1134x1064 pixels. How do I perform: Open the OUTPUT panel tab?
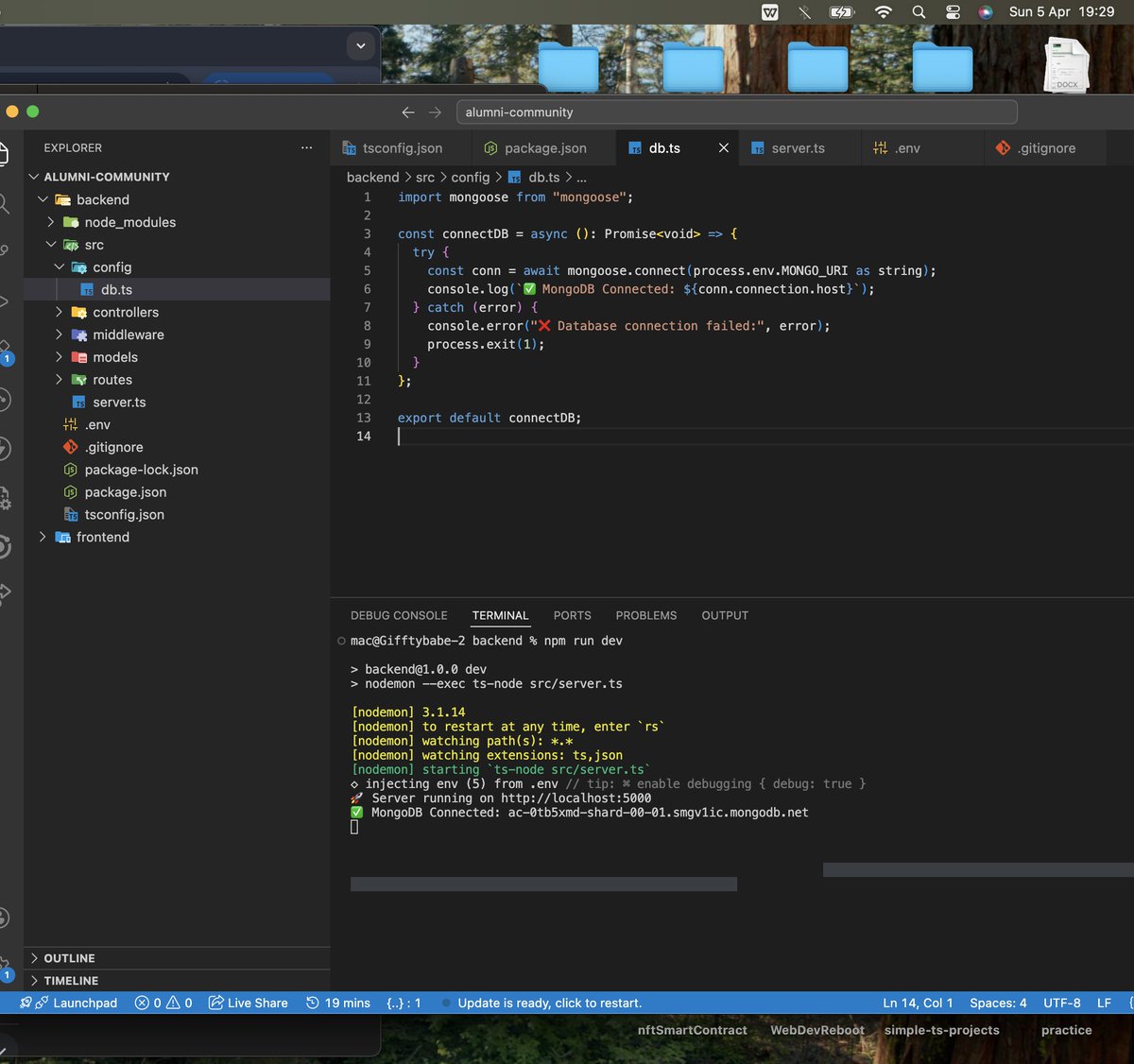pyautogui.click(x=725, y=615)
